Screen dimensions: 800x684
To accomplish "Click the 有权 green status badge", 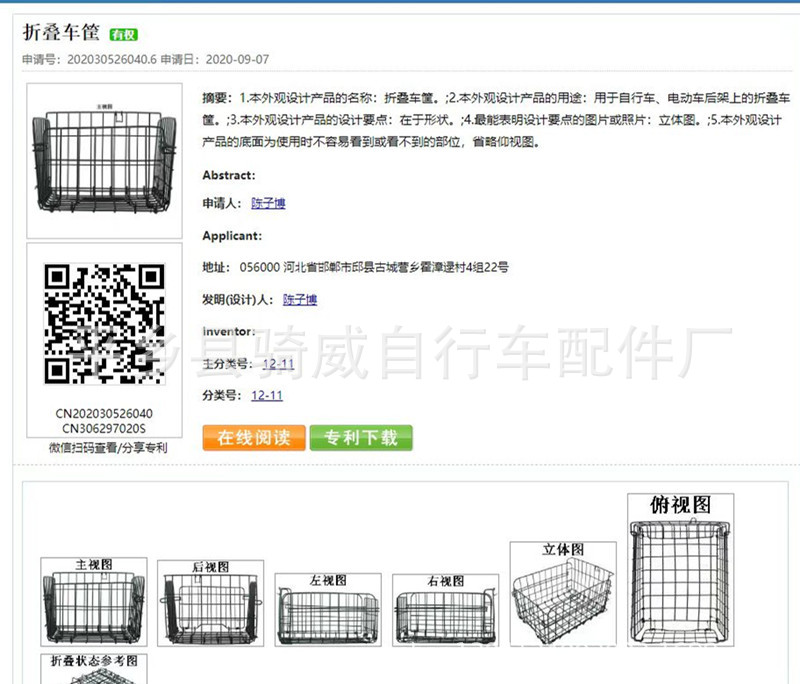I will [124, 34].
